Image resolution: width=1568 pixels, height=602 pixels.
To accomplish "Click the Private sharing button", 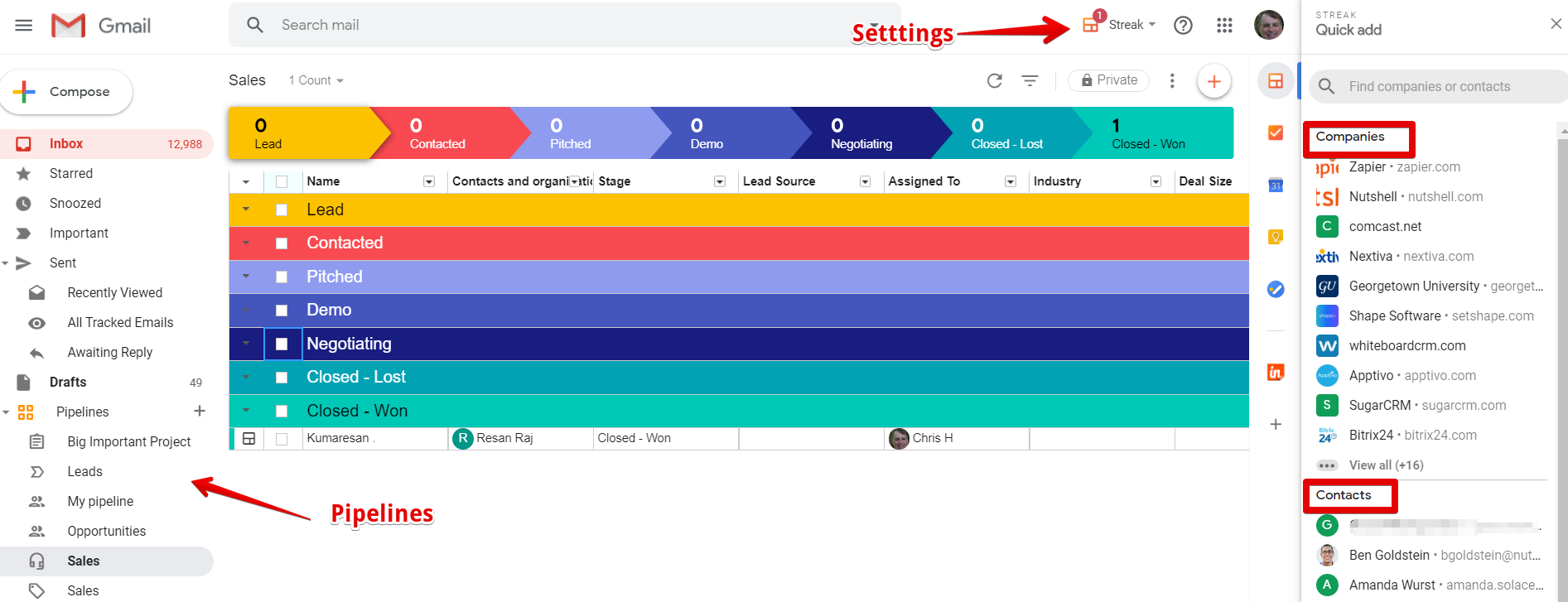I will tap(1109, 80).
